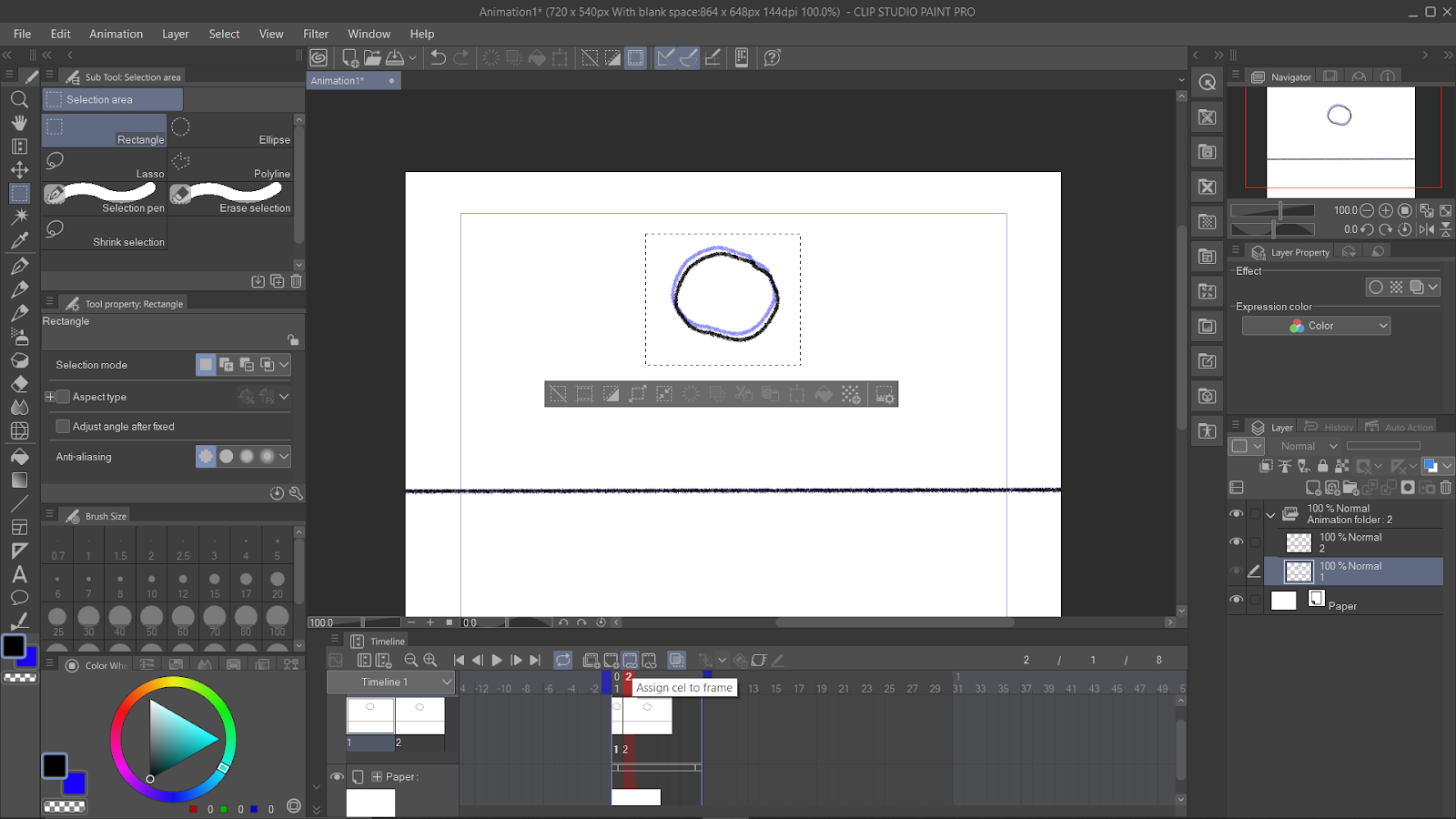Delete the selected sub tool with trash icon
The width and height of the screenshot is (1456, 819).
tap(296, 281)
